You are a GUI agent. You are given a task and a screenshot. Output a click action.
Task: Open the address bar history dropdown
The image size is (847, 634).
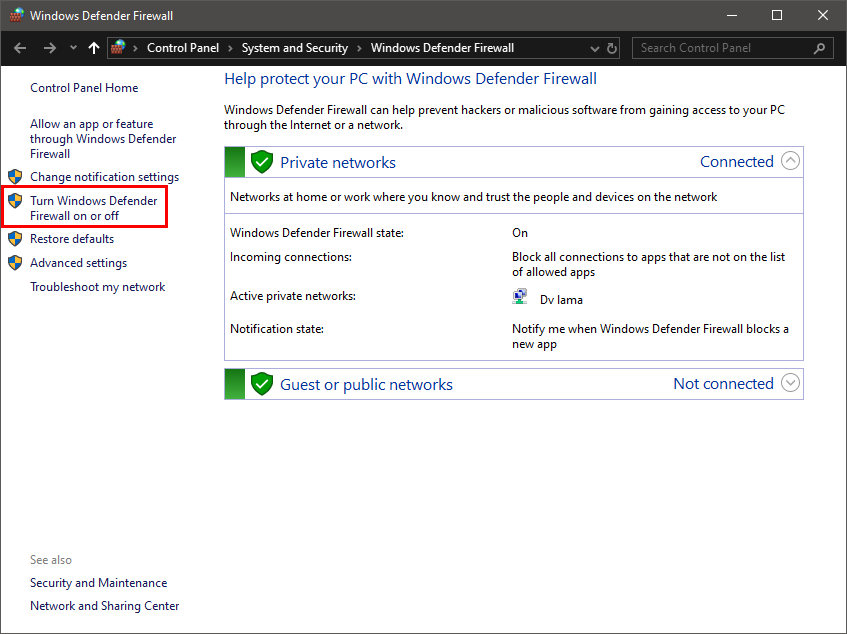click(594, 48)
